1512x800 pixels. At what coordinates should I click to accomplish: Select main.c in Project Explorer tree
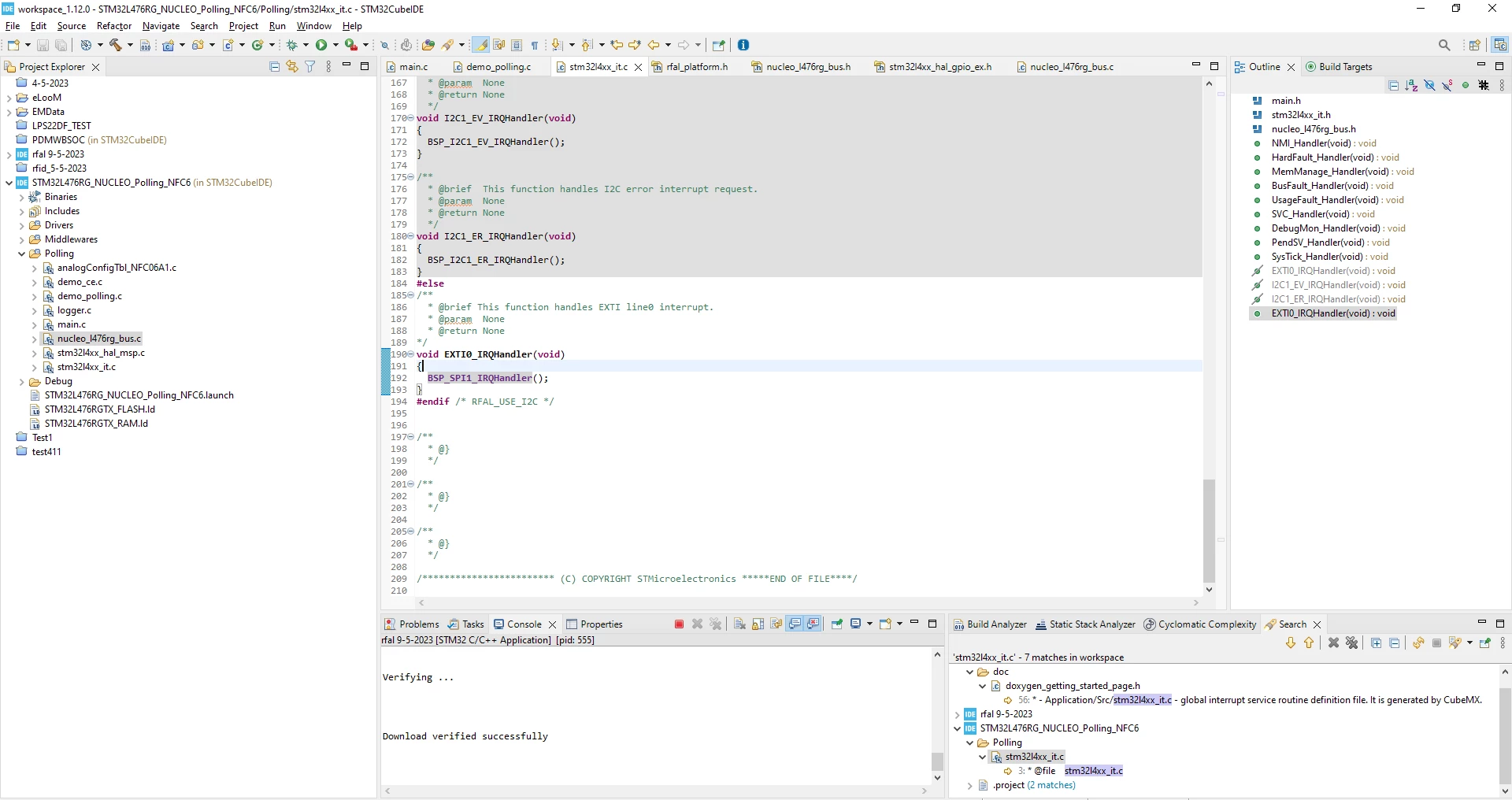point(72,324)
